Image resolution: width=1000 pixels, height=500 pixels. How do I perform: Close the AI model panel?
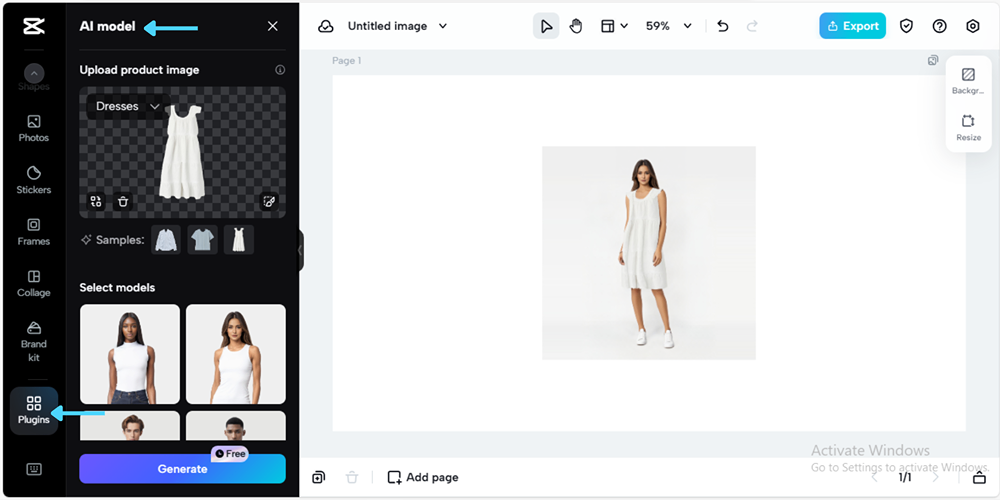273,26
